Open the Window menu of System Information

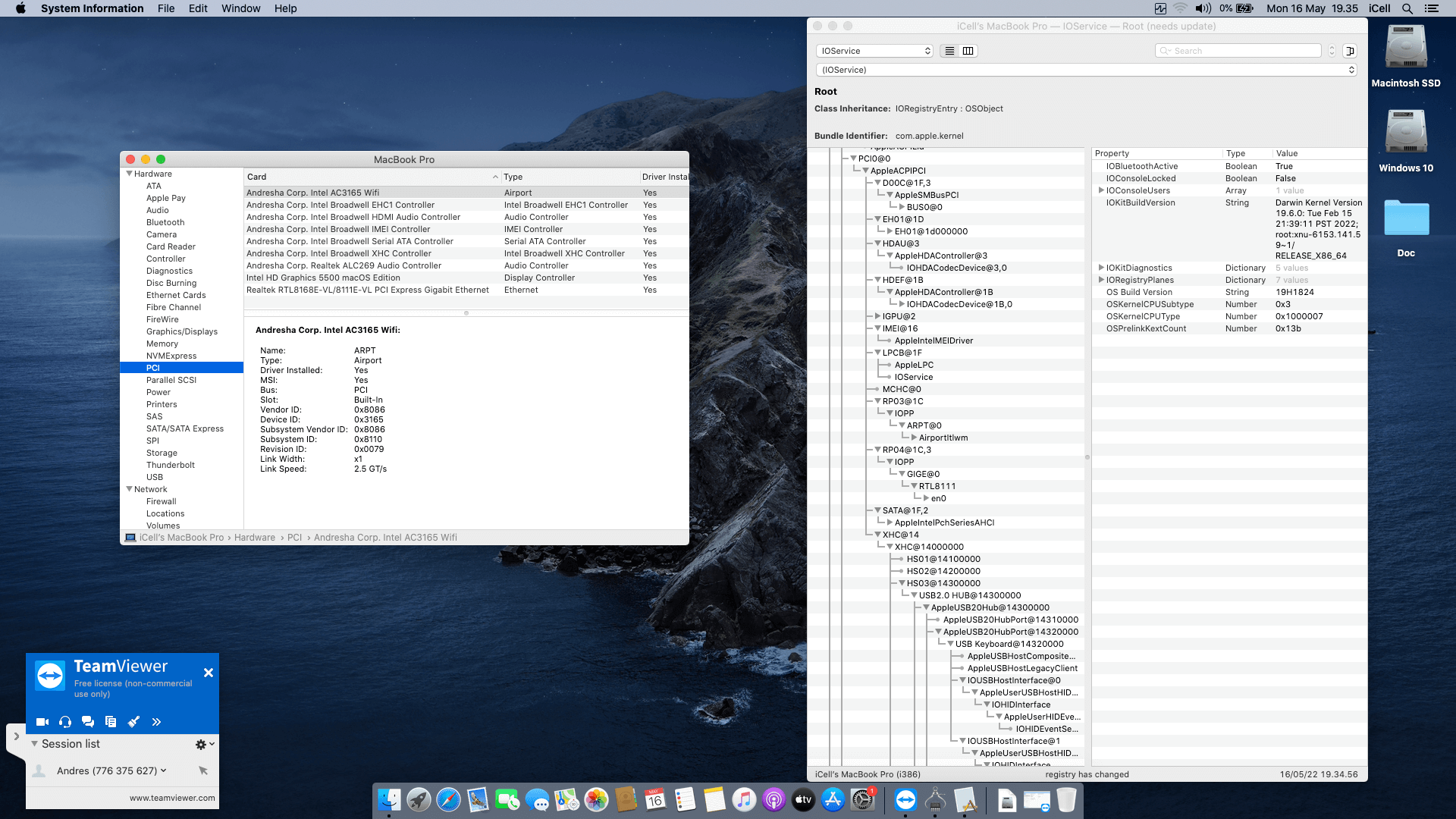[x=240, y=8]
